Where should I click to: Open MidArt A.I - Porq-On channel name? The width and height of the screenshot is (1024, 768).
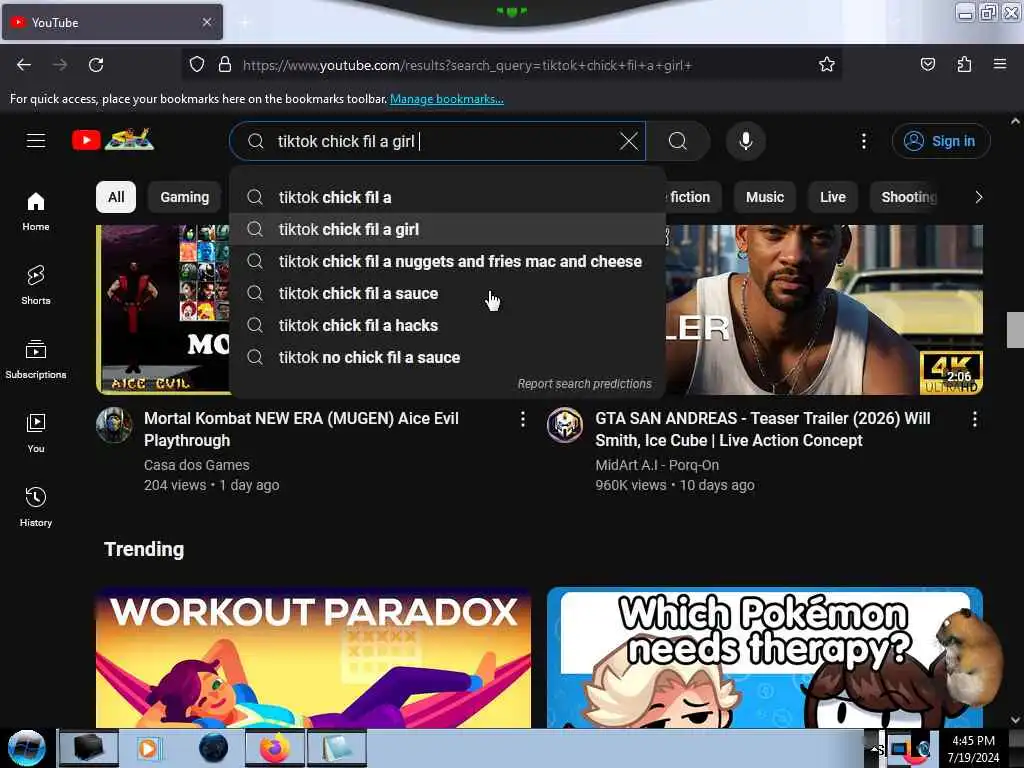click(x=657, y=465)
